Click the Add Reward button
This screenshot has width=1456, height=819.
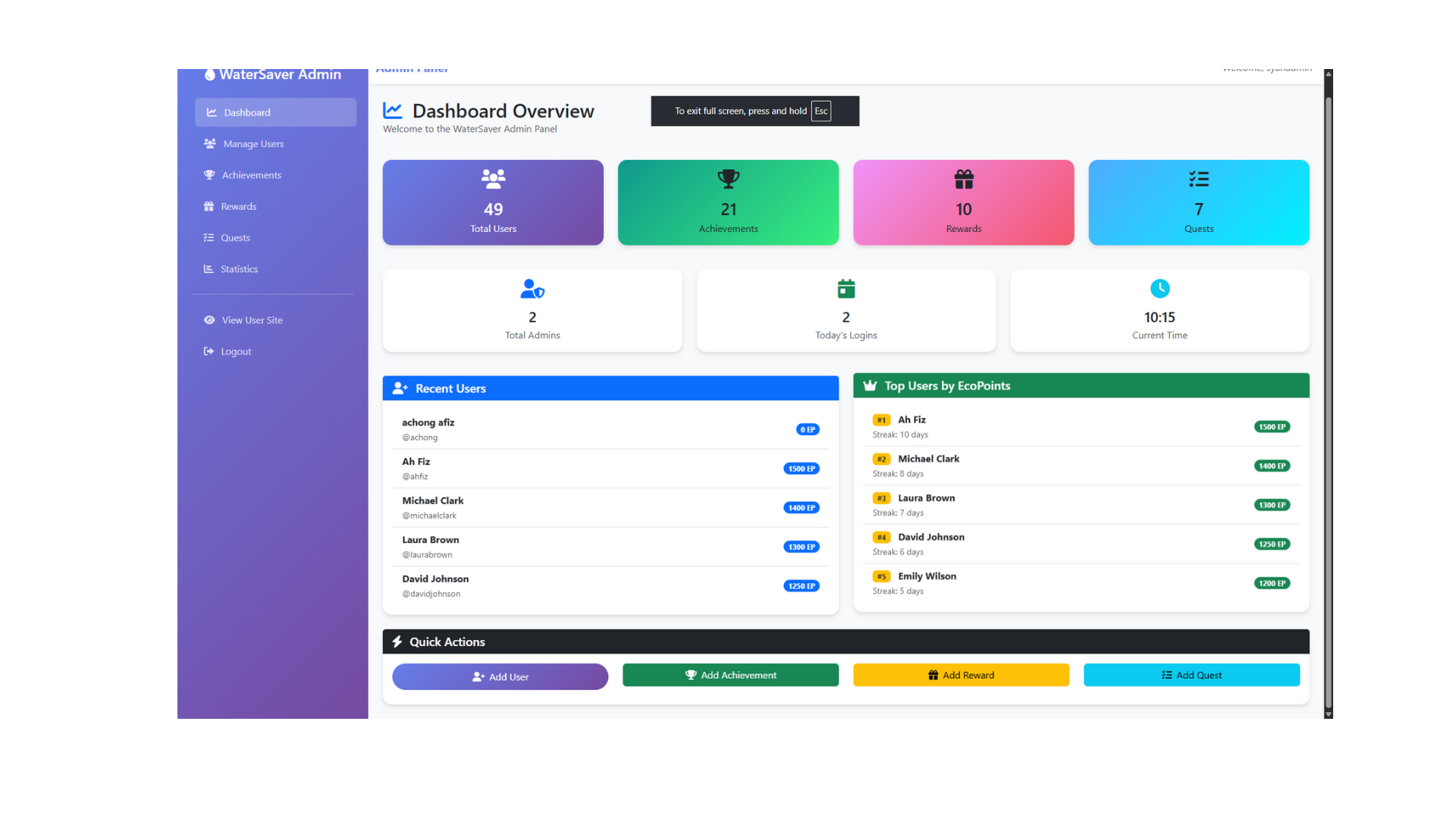click(x=962, y=675)
